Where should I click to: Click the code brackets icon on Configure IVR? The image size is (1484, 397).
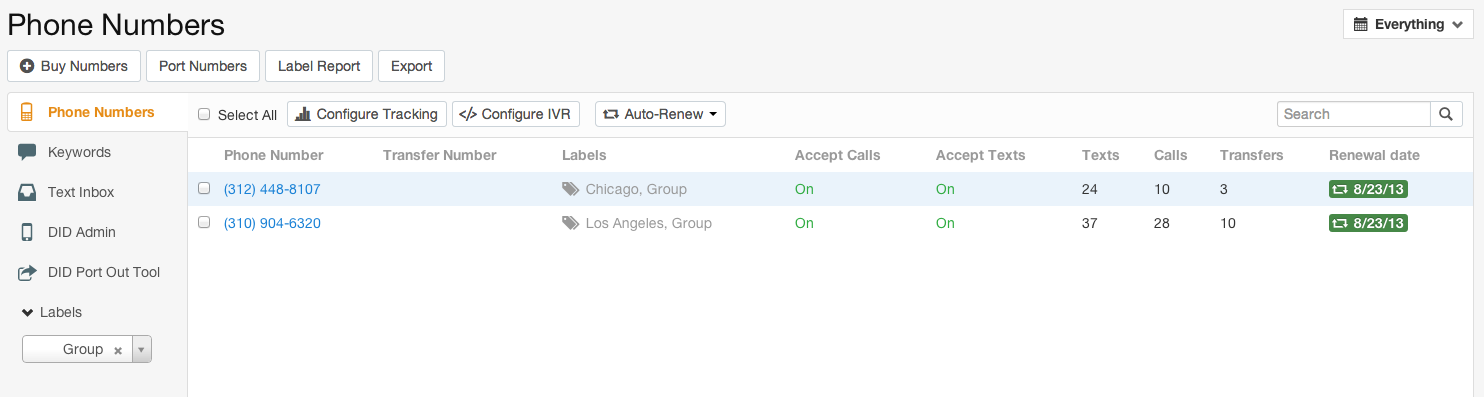467,114
